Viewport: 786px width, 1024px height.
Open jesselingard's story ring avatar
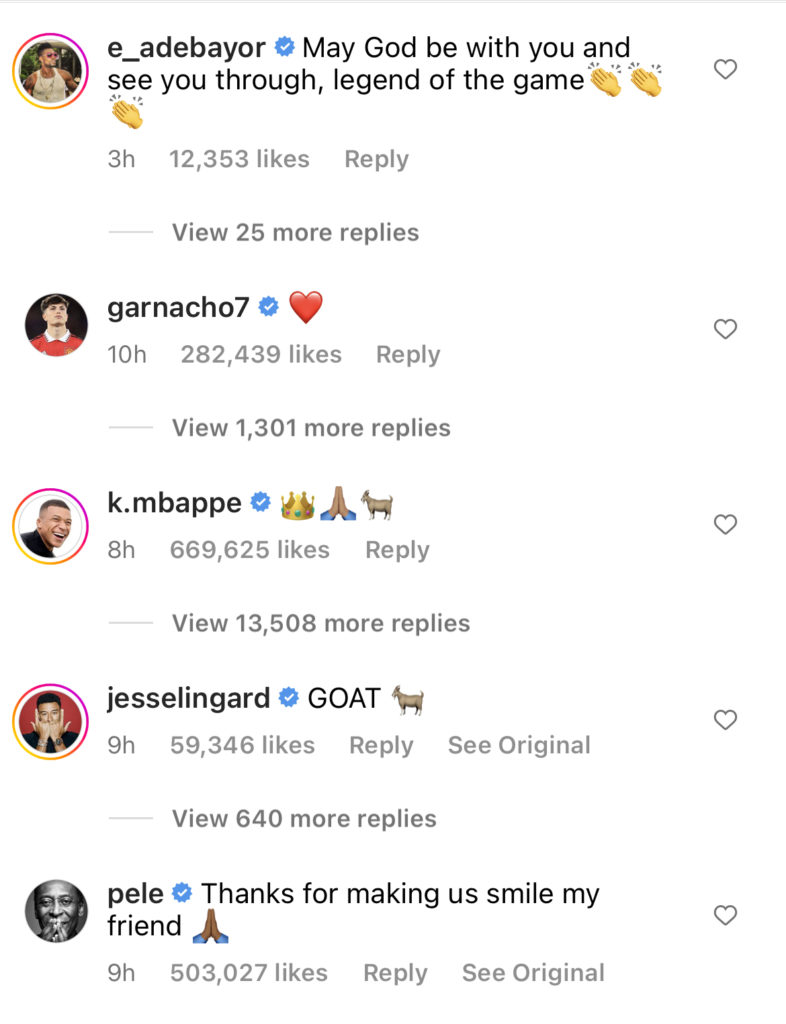(50, 722)
